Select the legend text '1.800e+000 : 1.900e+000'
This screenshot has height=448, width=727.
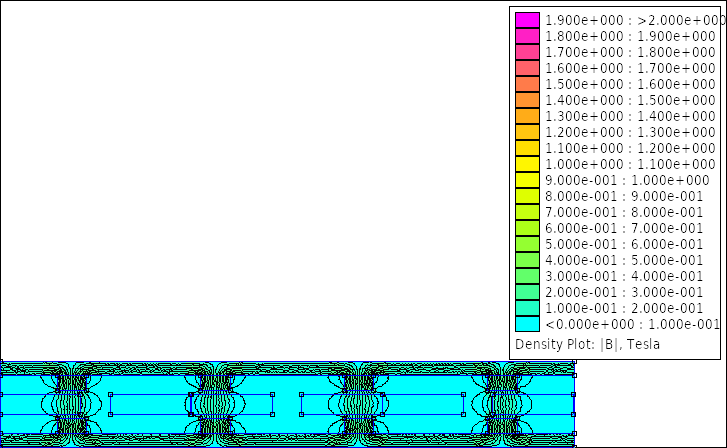coord(631,36)
